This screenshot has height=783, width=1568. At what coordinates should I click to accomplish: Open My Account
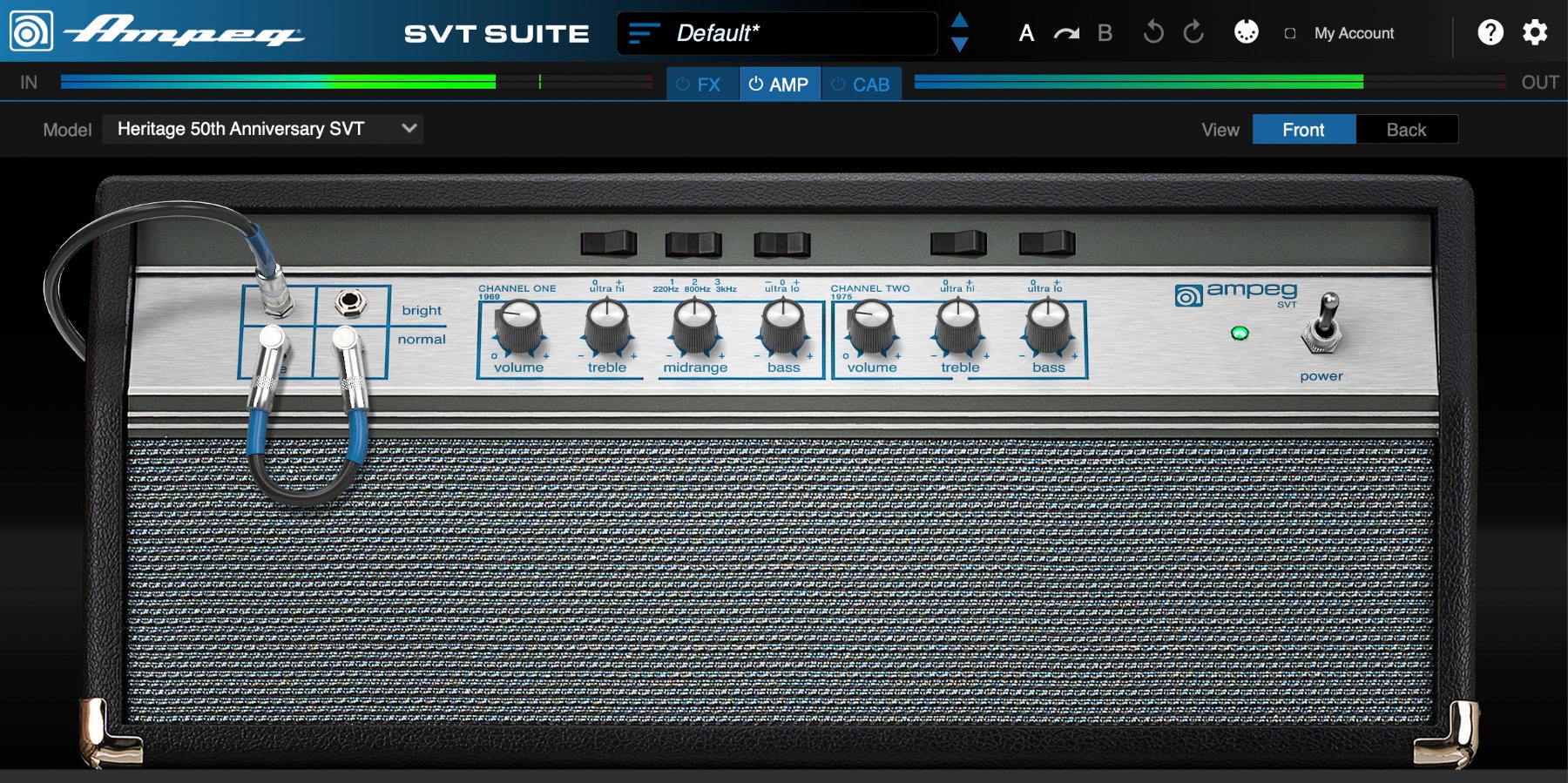point(1354,33)
